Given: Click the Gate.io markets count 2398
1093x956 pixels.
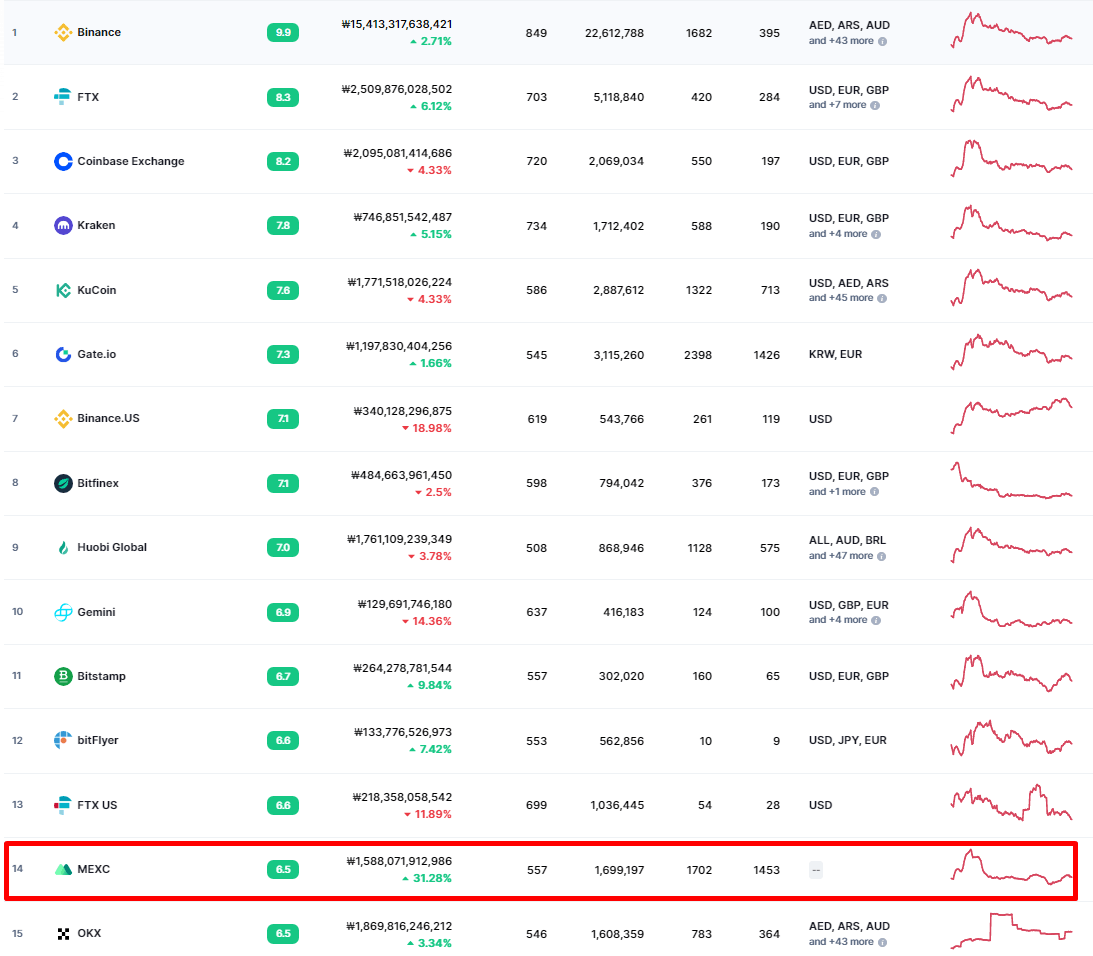Looking at the screenshot, I should click(x=698, y=355).
